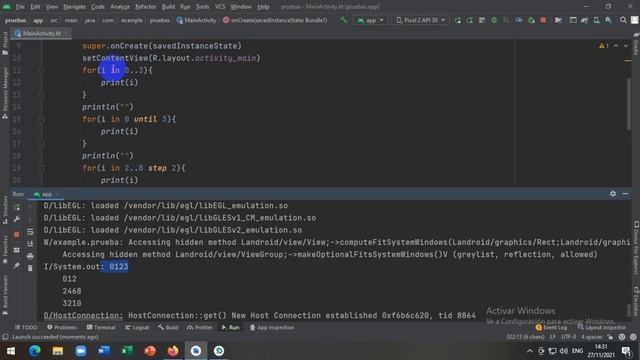The width and height of the screenshot is (640, 360).
Task: Open the App Inspection tool window
Action: click(272, 327)
